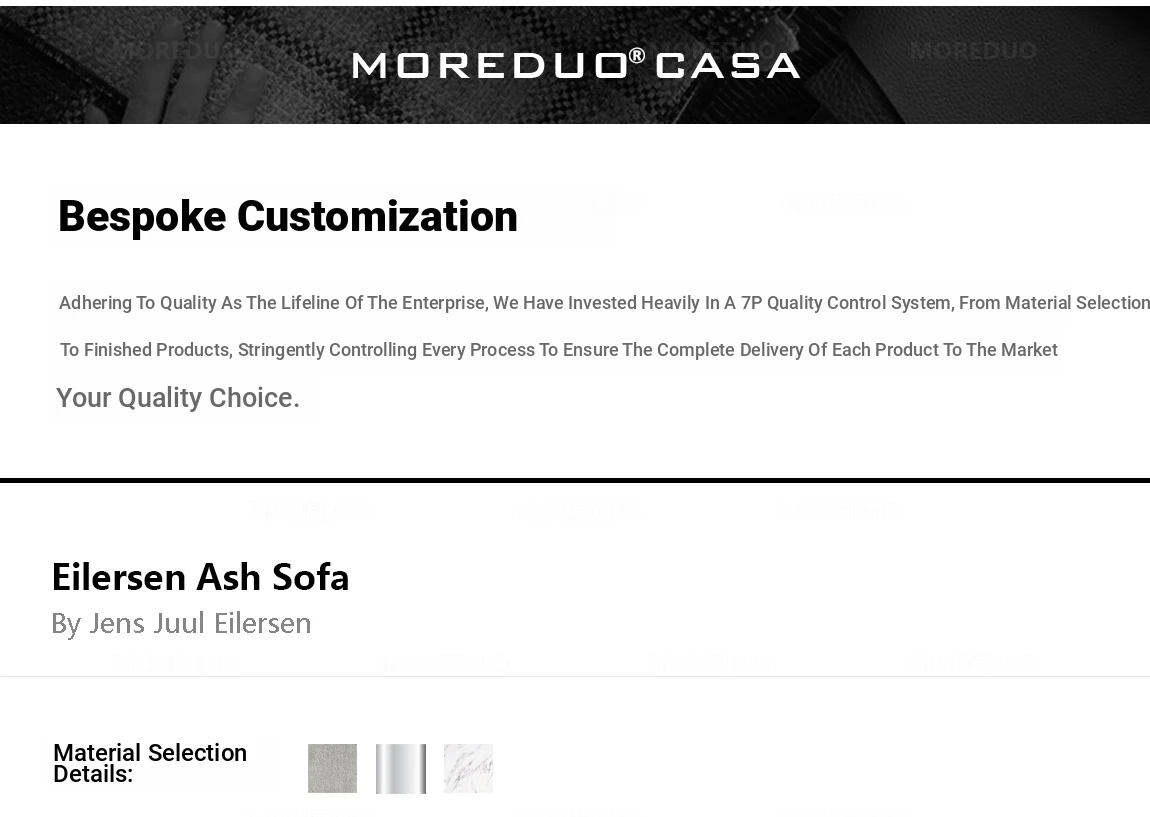
Task: Click the registered trademark symbol in logo
Action: click(x=637, y=56)
